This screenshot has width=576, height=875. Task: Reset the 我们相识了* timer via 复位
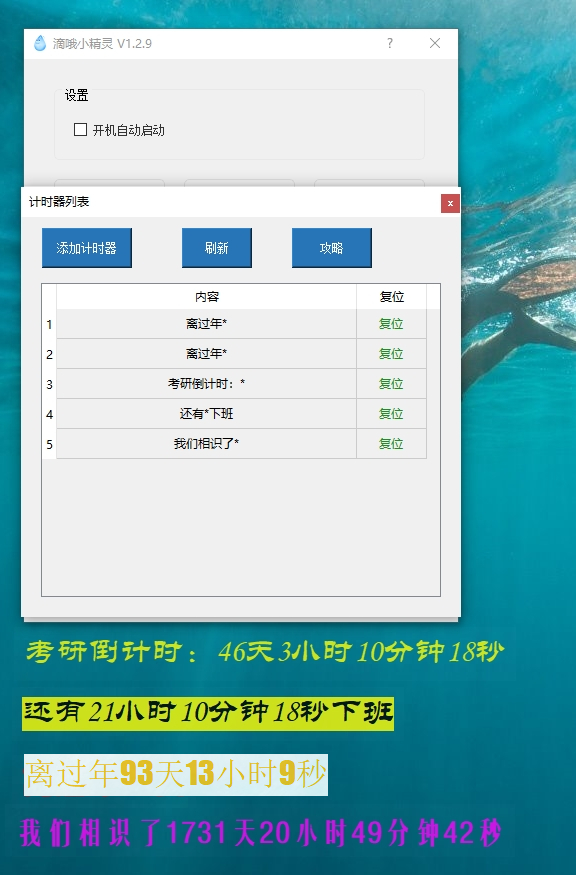(391, 444)
